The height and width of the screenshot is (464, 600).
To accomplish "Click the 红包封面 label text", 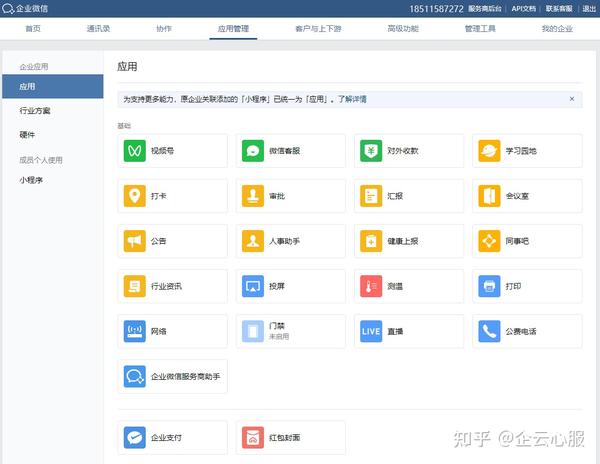I will tap(284, 438).
